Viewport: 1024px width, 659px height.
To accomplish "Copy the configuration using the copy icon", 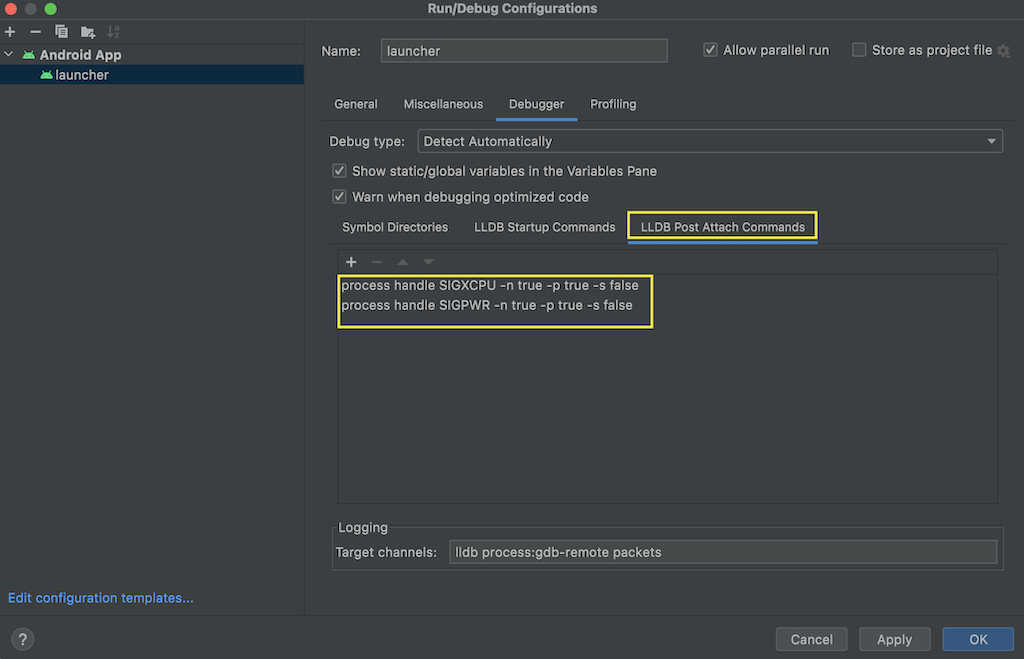I will [61, 31].
